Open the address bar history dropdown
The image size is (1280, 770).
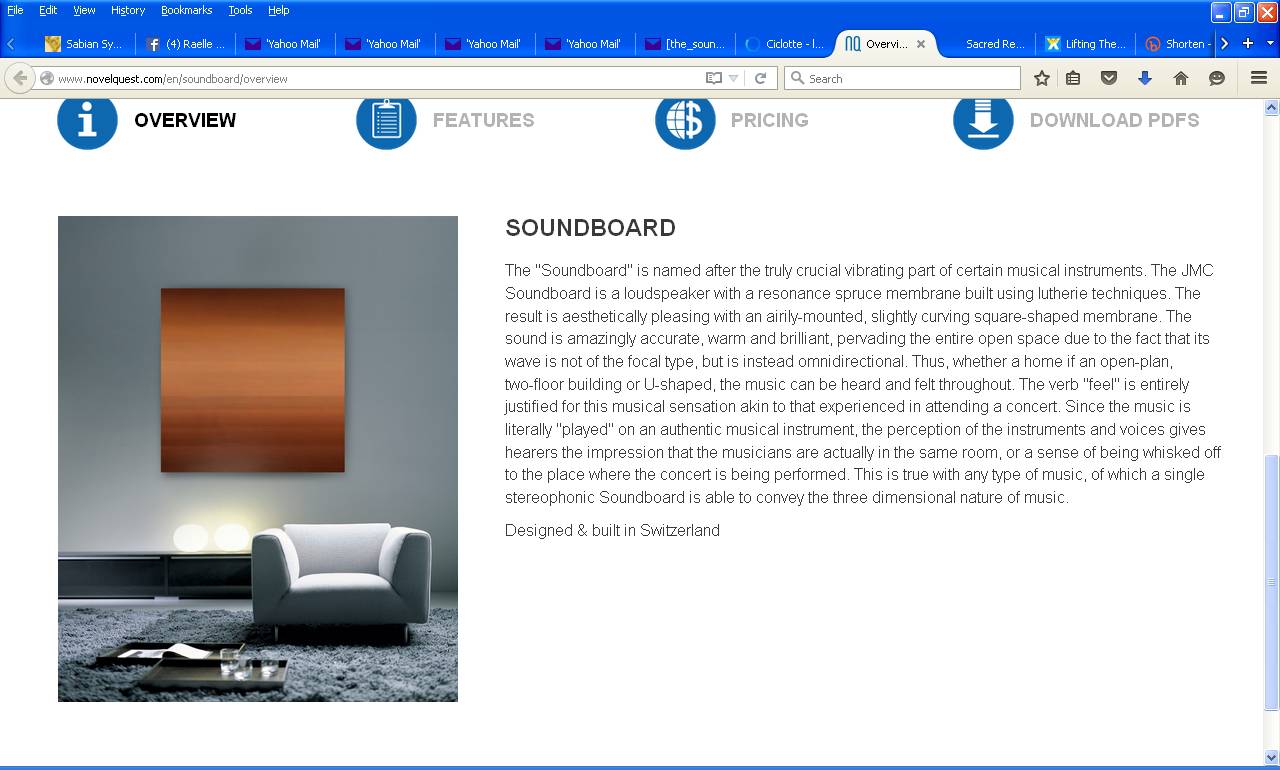pos(733,78)
